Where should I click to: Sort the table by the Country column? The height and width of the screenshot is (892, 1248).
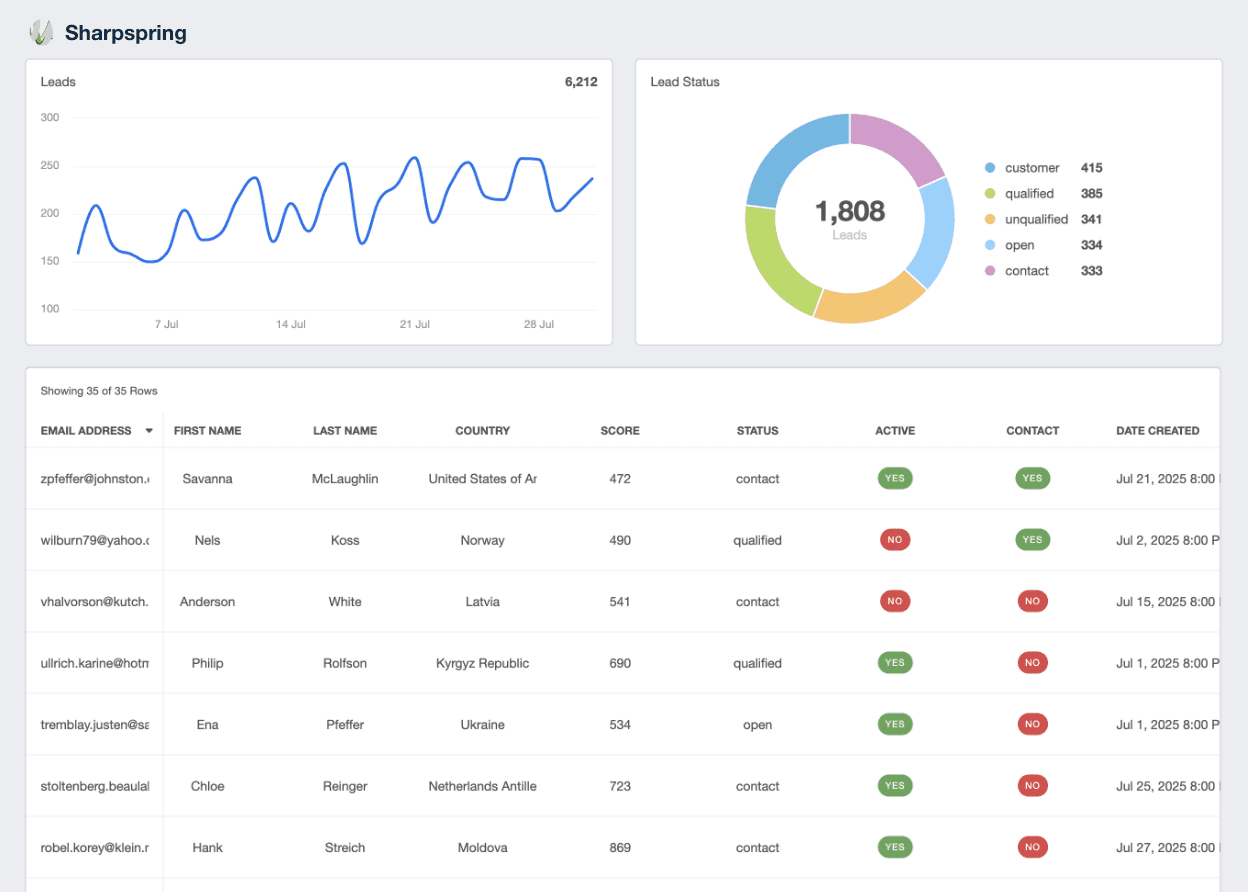(x=482, y=430)
